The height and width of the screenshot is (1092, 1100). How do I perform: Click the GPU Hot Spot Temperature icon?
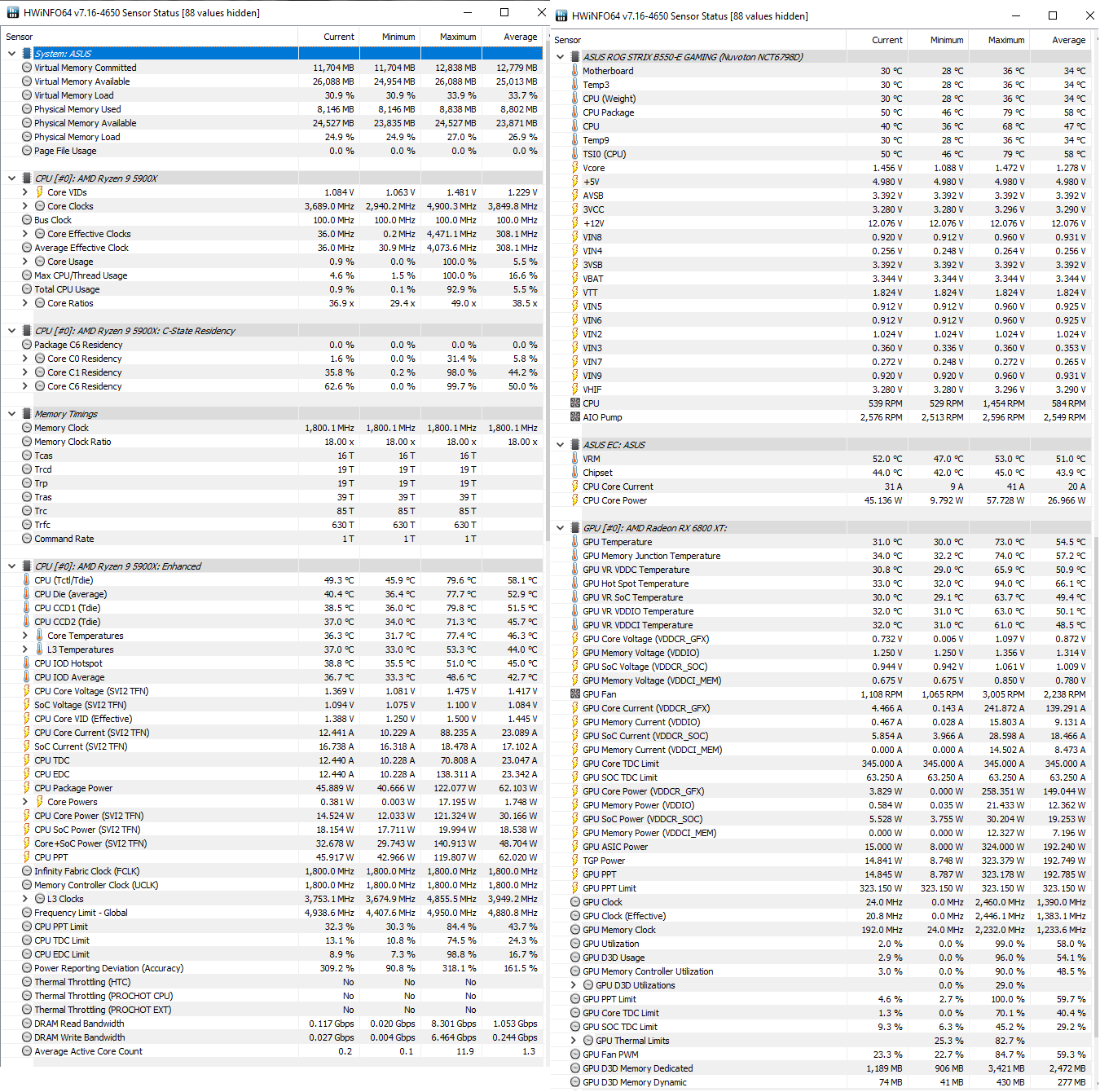pyautogui.click(x=575, y=583)
